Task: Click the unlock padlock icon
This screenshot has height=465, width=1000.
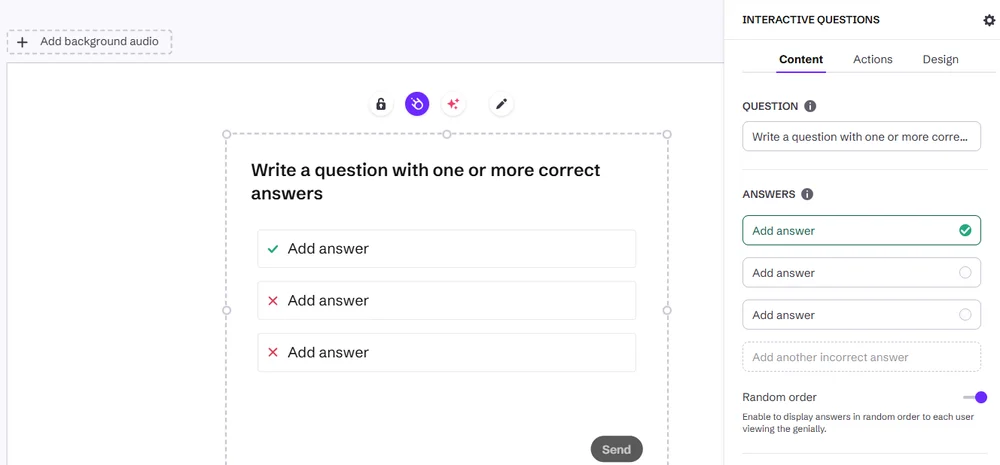Action: [381, 104]
